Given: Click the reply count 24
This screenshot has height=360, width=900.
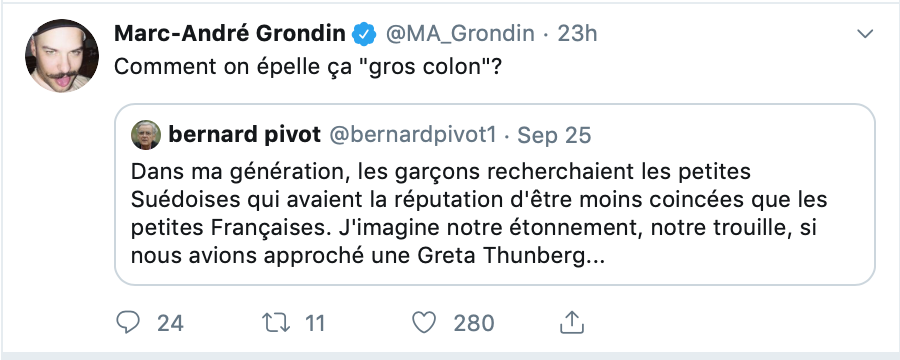Looking at the screenshot, I should tap(170, 323).
